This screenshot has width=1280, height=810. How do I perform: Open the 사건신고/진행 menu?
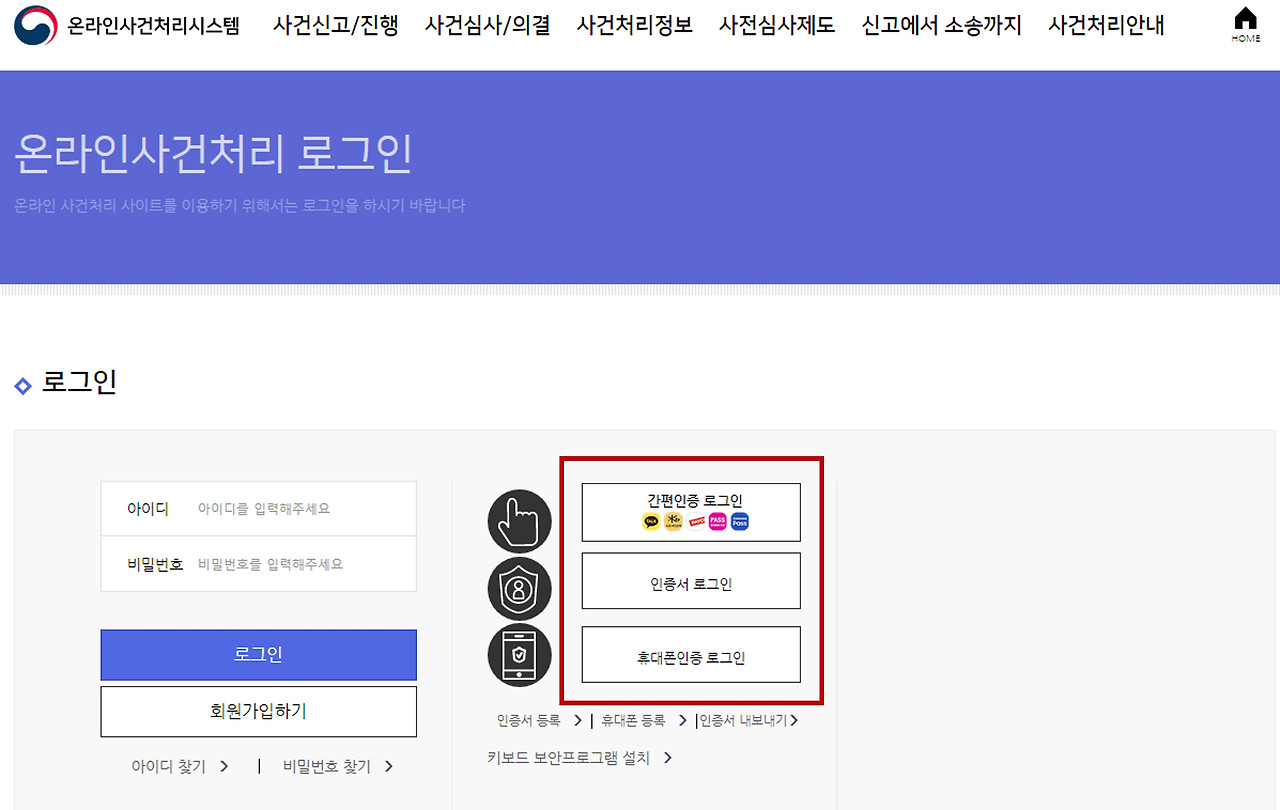[336, 26]
